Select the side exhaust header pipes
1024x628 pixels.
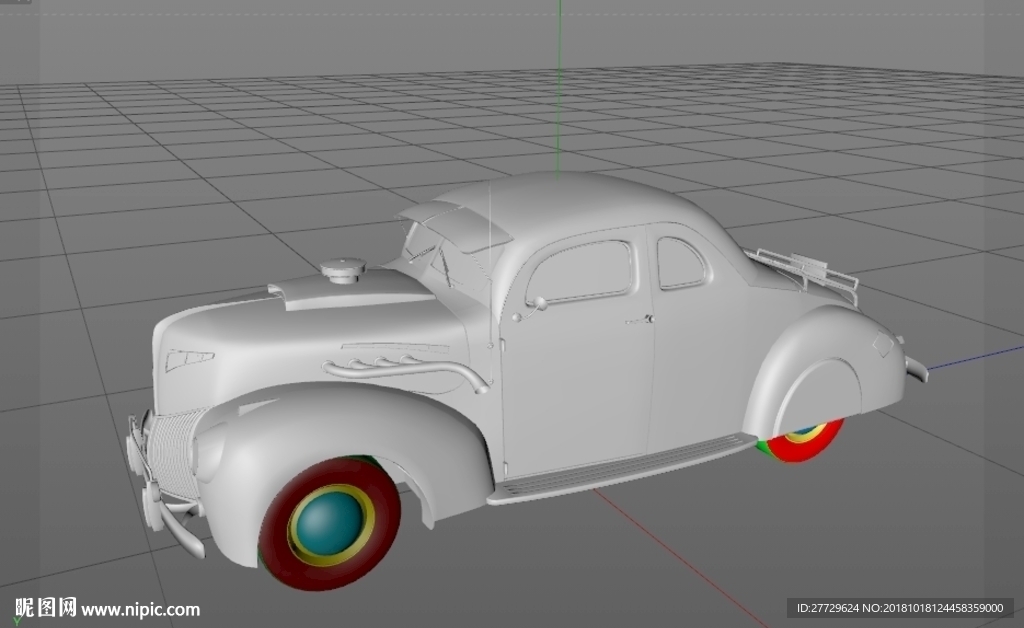click(405, 371)
